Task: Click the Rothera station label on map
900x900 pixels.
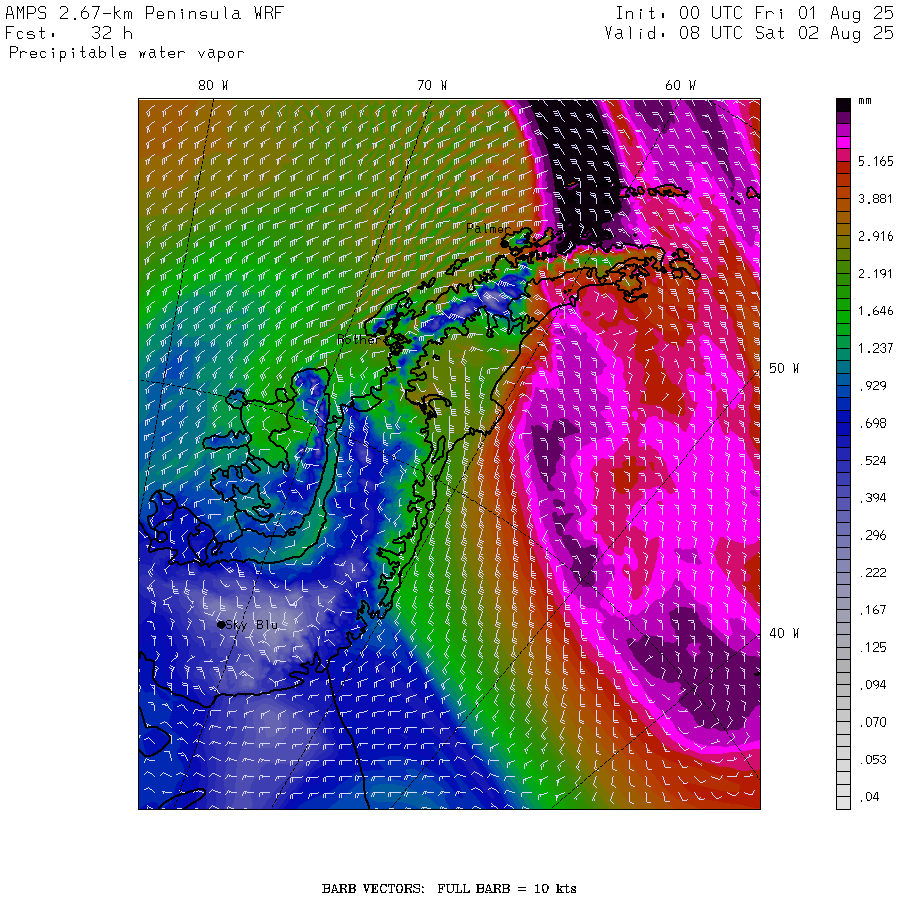Action: (358, 340)
